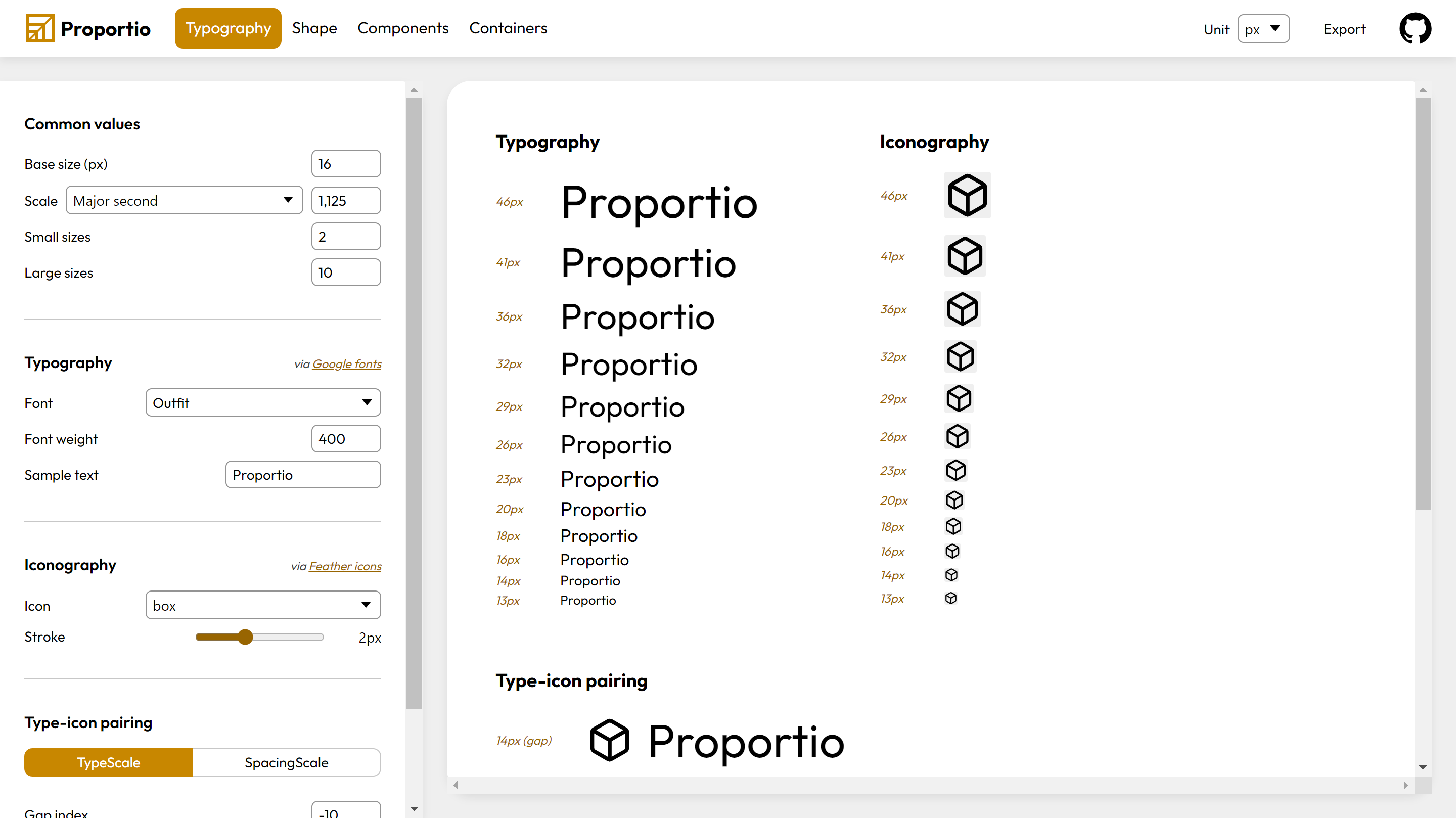The image size is (1456, 818).
Task: Go to the Components tab
Action: coord(402,28)
